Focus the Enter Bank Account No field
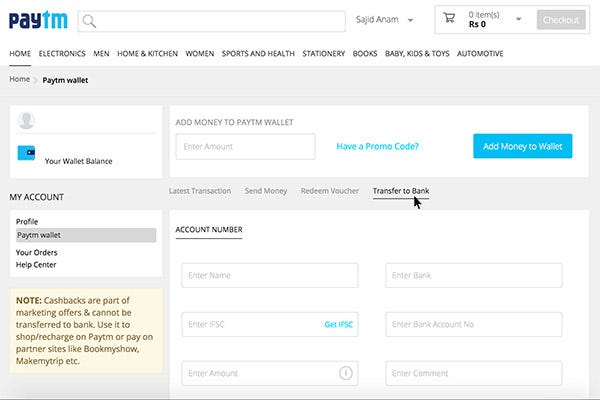This screenshot has width=600, height=400. point(474,324)
